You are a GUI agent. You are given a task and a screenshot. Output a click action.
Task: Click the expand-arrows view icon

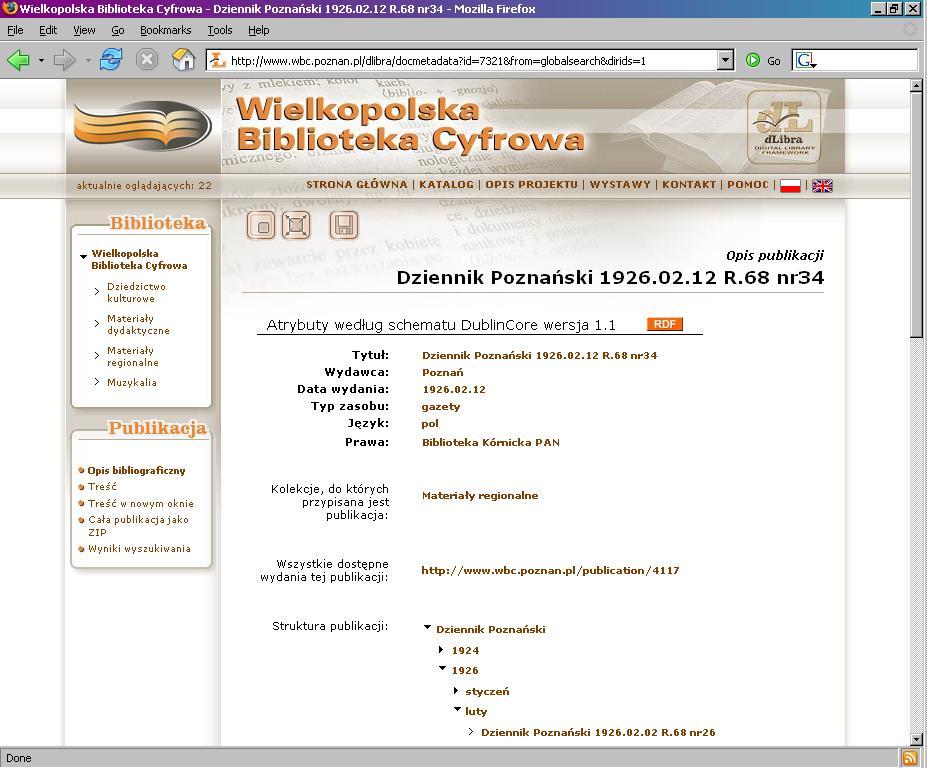pyautogui.click(x=296, y=225)
